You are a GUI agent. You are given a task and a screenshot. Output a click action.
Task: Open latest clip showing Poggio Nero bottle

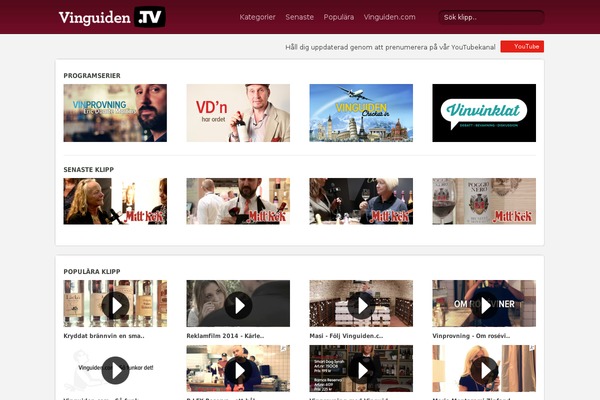coord(484,201)
